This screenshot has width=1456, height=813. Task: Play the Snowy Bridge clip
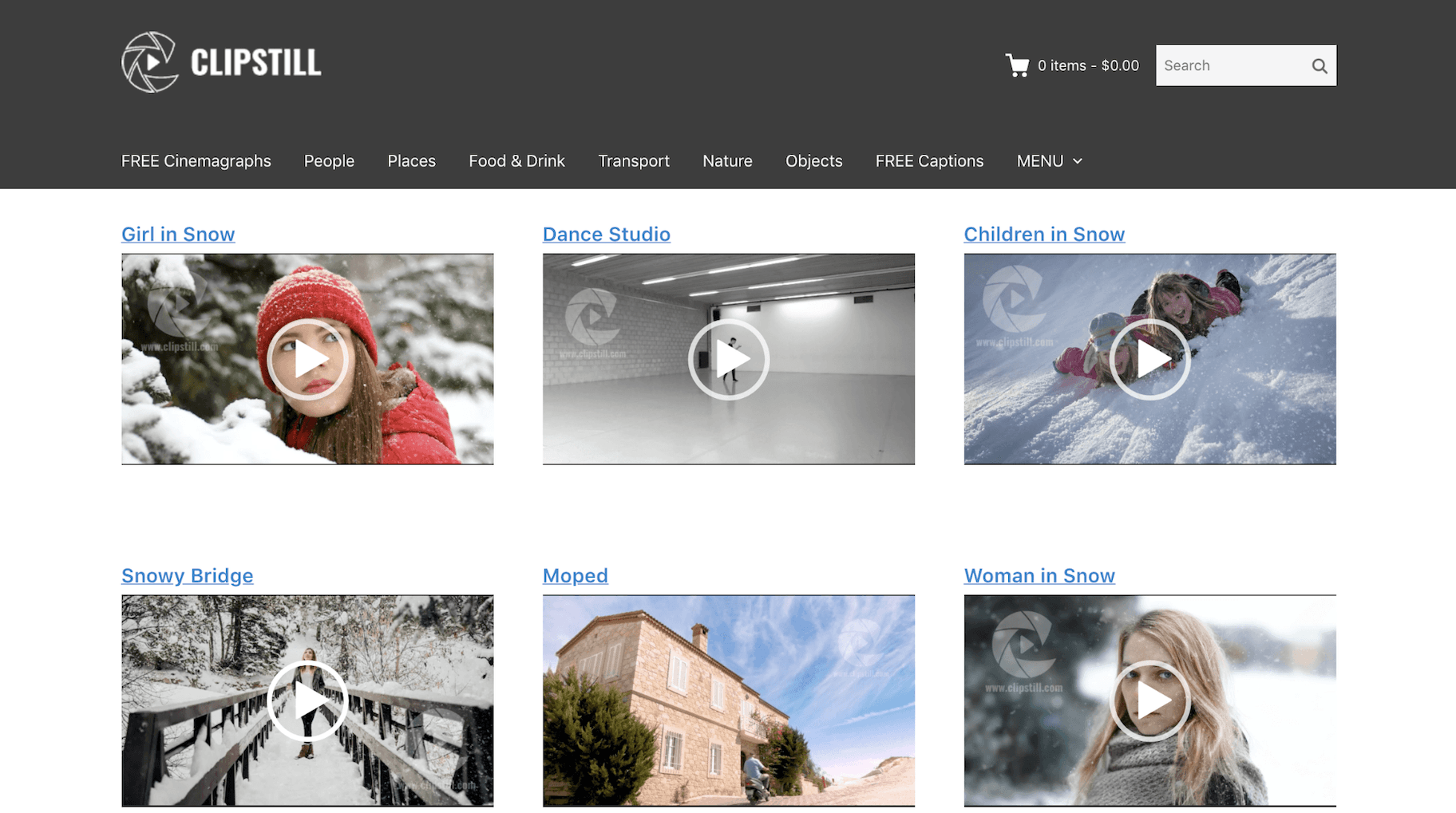pos(307,701)
